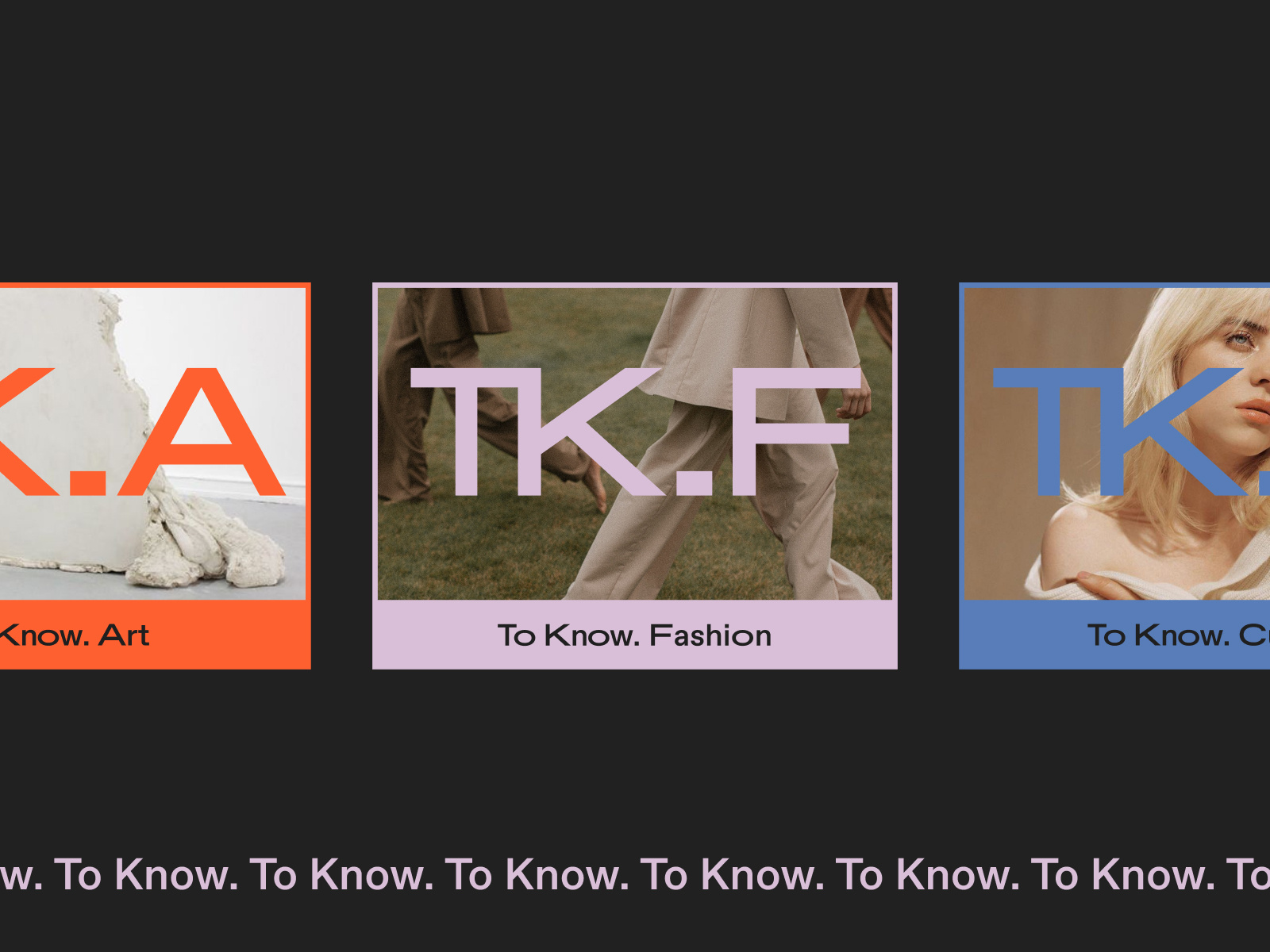1270x952 pixels.
Task: Open the "To Know. Fashion" caption
Action: click(634, 635)
